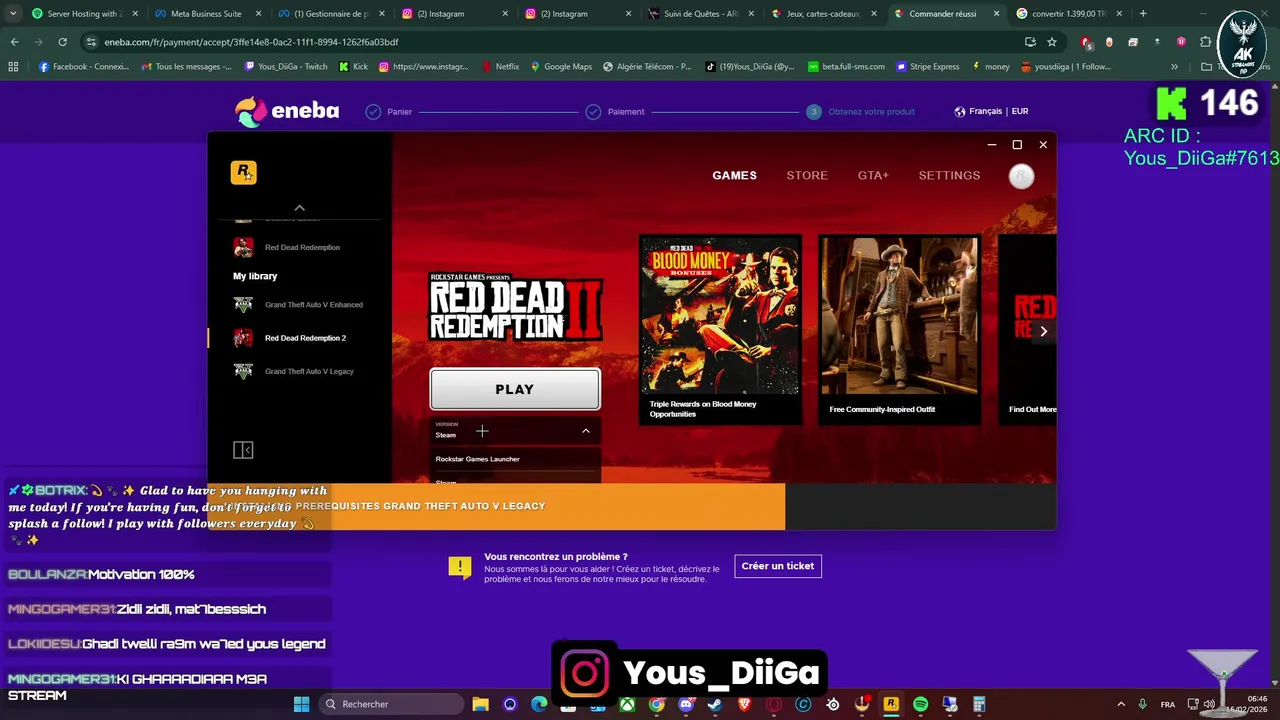Open Google Maps bookmark

(561, 67)
